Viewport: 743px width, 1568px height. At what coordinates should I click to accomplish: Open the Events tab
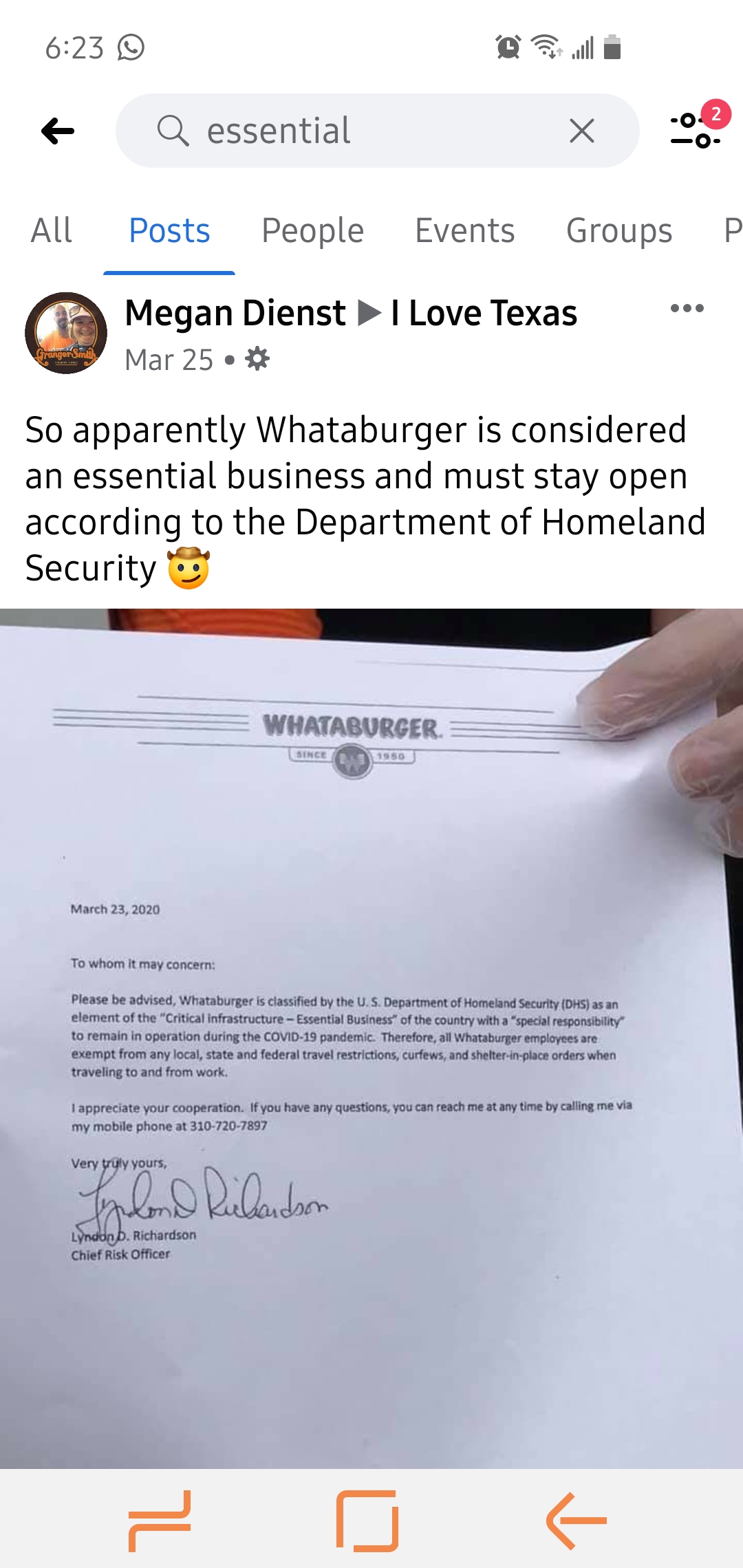pyautogui.click(x=465, y=230)
